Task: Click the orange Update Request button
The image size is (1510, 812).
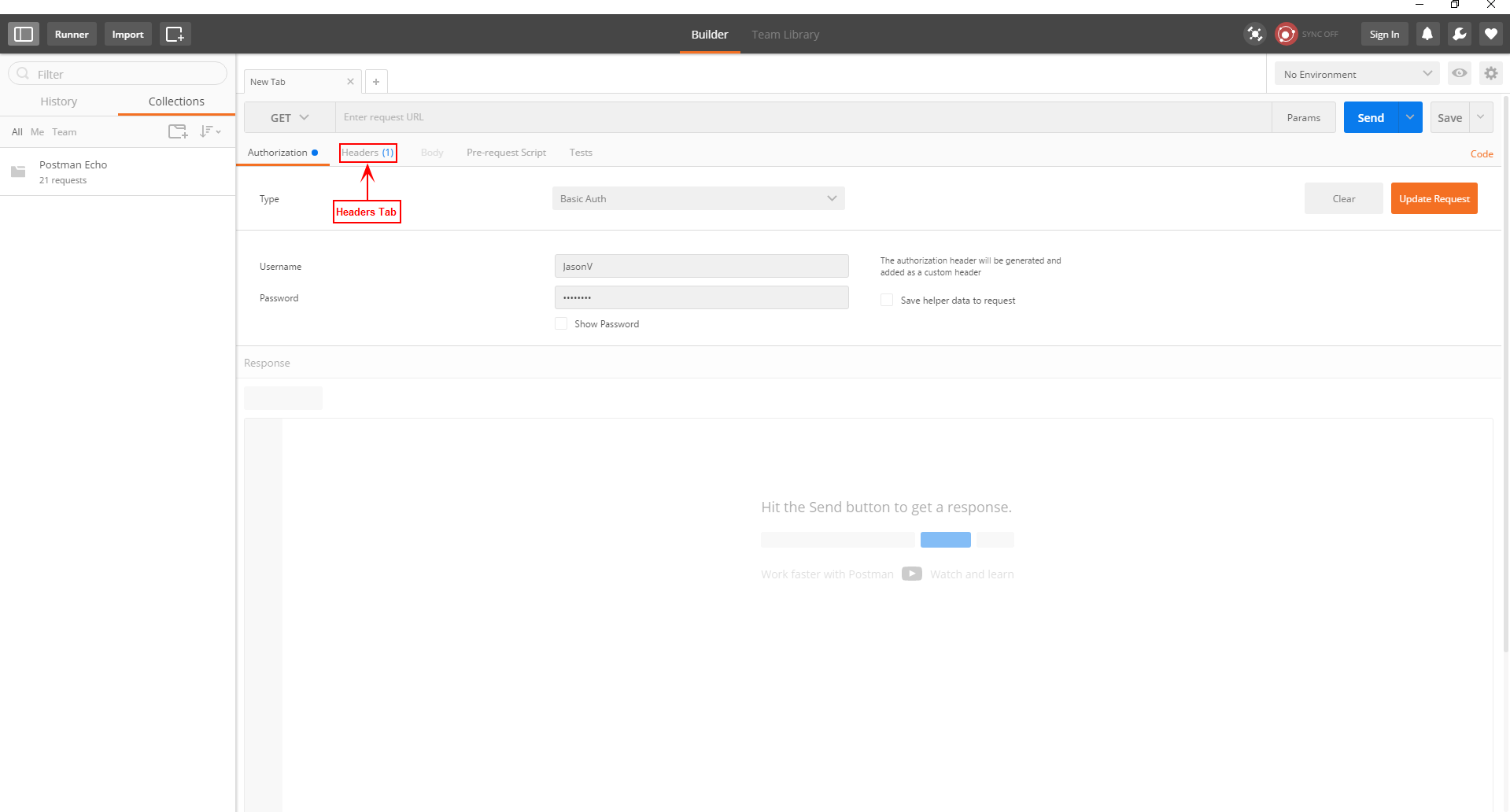Action: [x=1434, y=198]
